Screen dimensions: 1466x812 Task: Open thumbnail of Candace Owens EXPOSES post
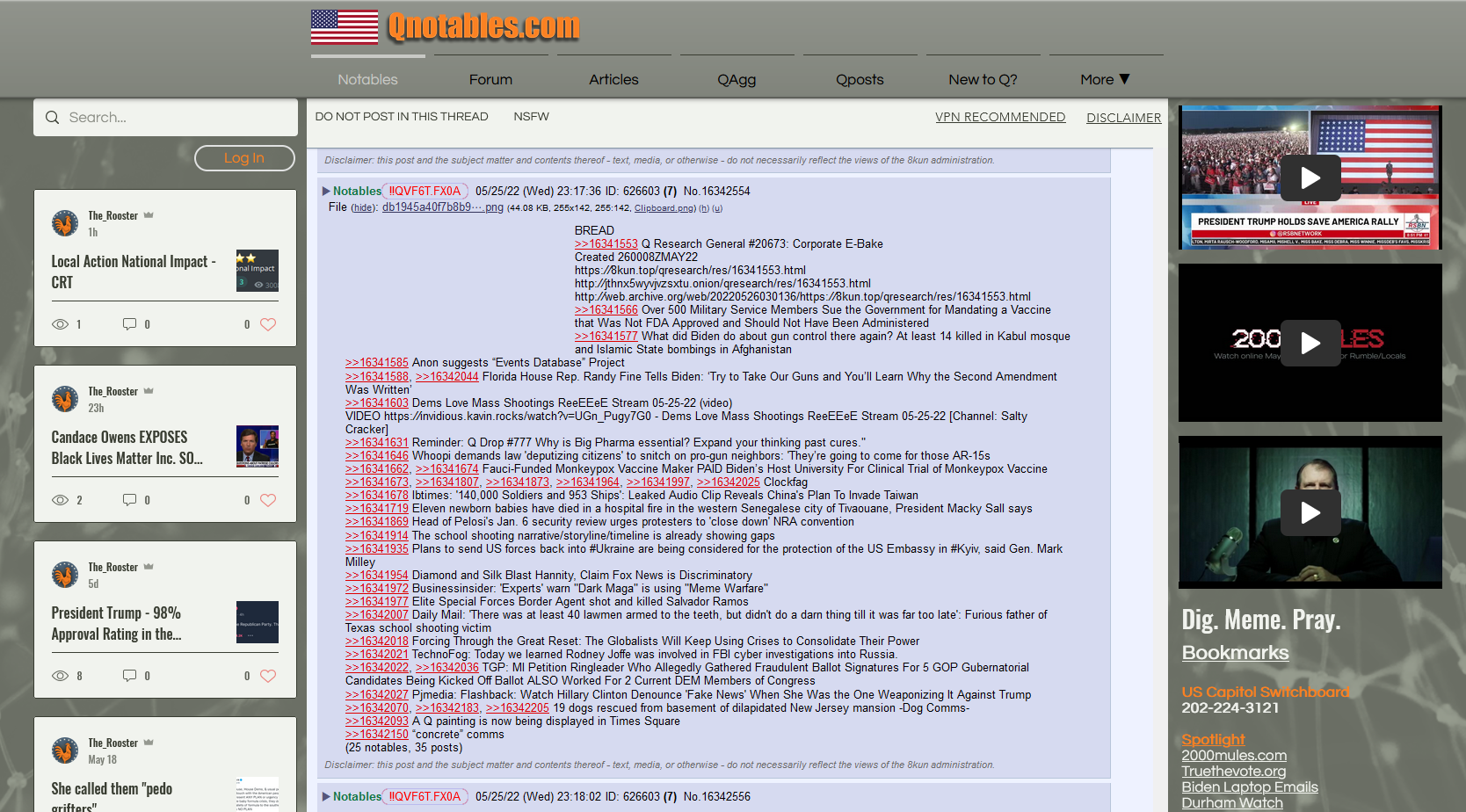coord(258,446)
